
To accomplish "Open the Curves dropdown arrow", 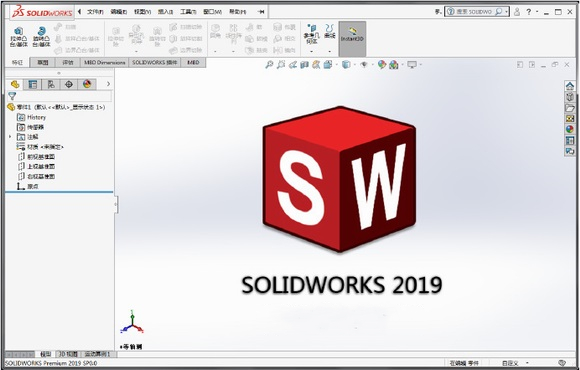I will tap(329, 51).
